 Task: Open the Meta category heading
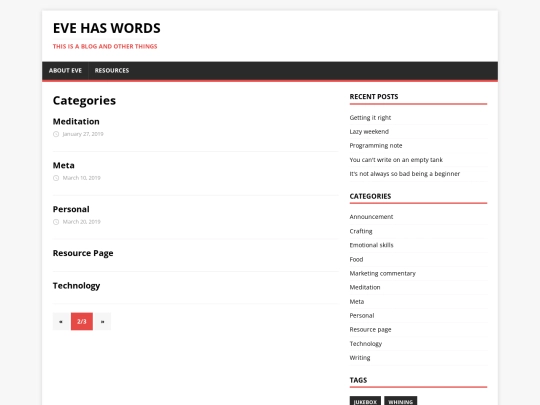(x=63, y=165)
